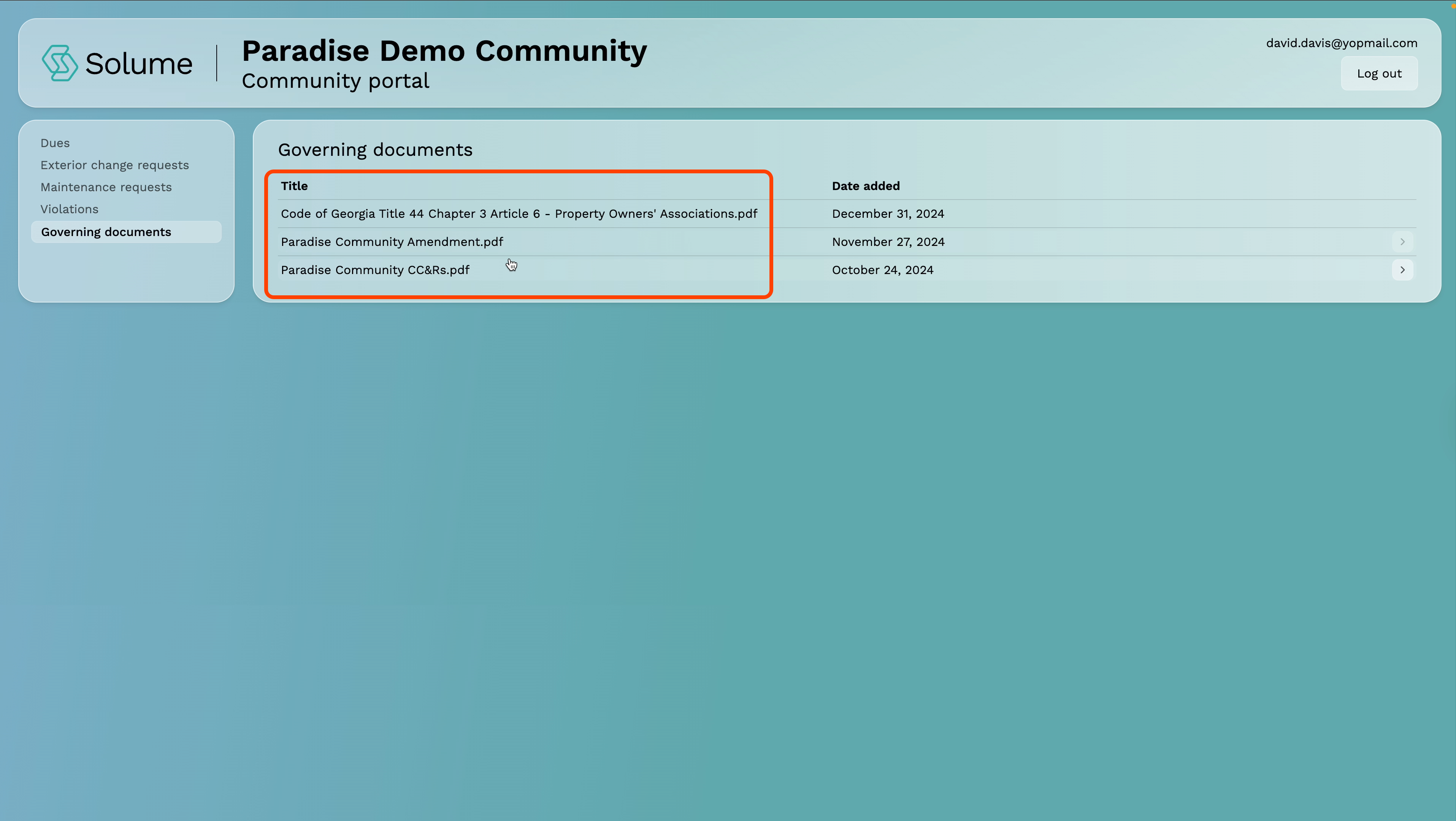1456x821 pixels.
Task: Open Code of Georgia Title 44 document
Action: pyautogui.click(x=519, y=214)
